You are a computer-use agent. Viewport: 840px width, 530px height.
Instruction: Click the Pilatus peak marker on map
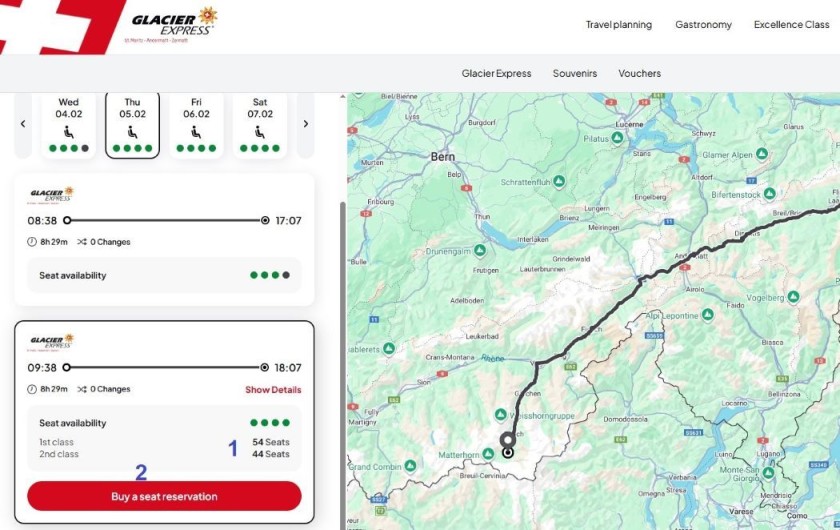pos(617,138)
